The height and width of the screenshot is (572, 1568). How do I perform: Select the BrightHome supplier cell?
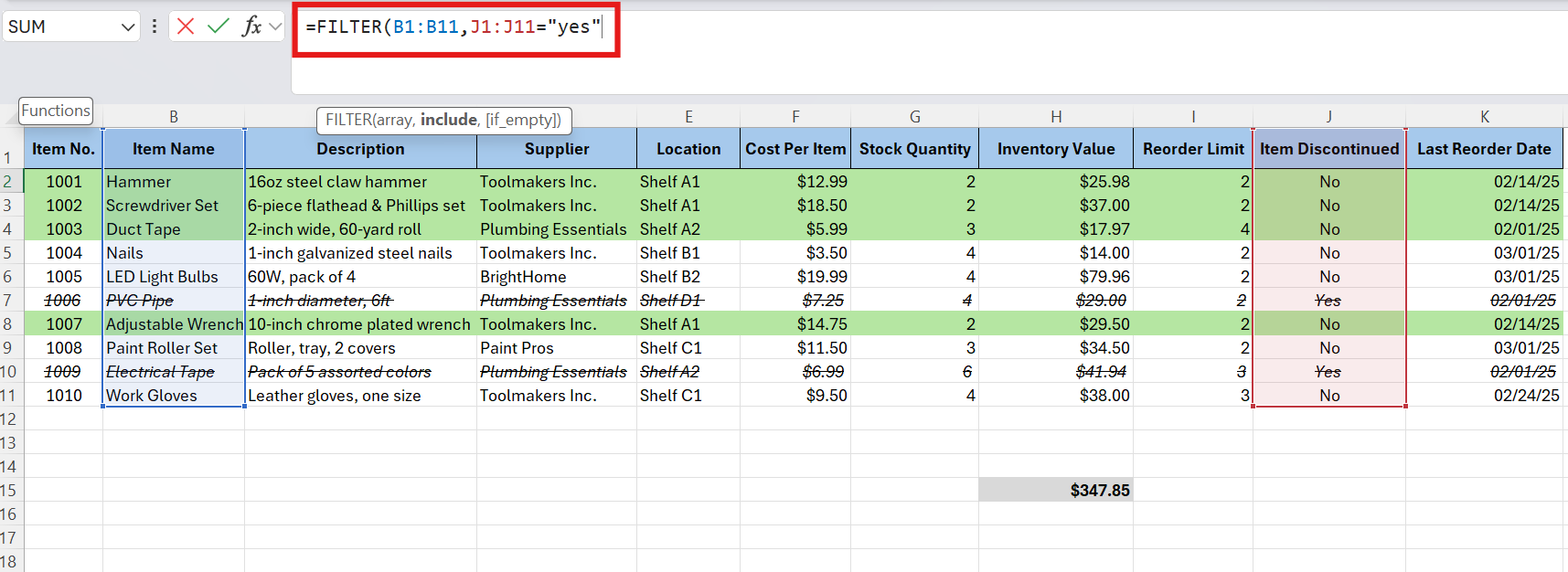[557, 277]
